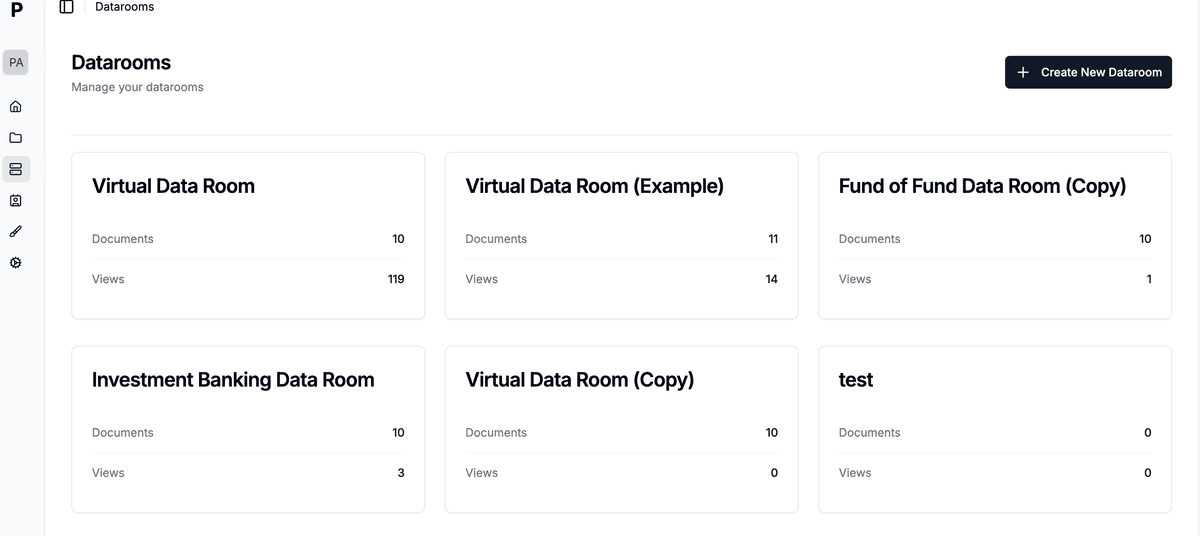Open the Branding brush icon in sidebar
The height and width of the screenshot is (536, 1200).
click(x=15, y=231)
